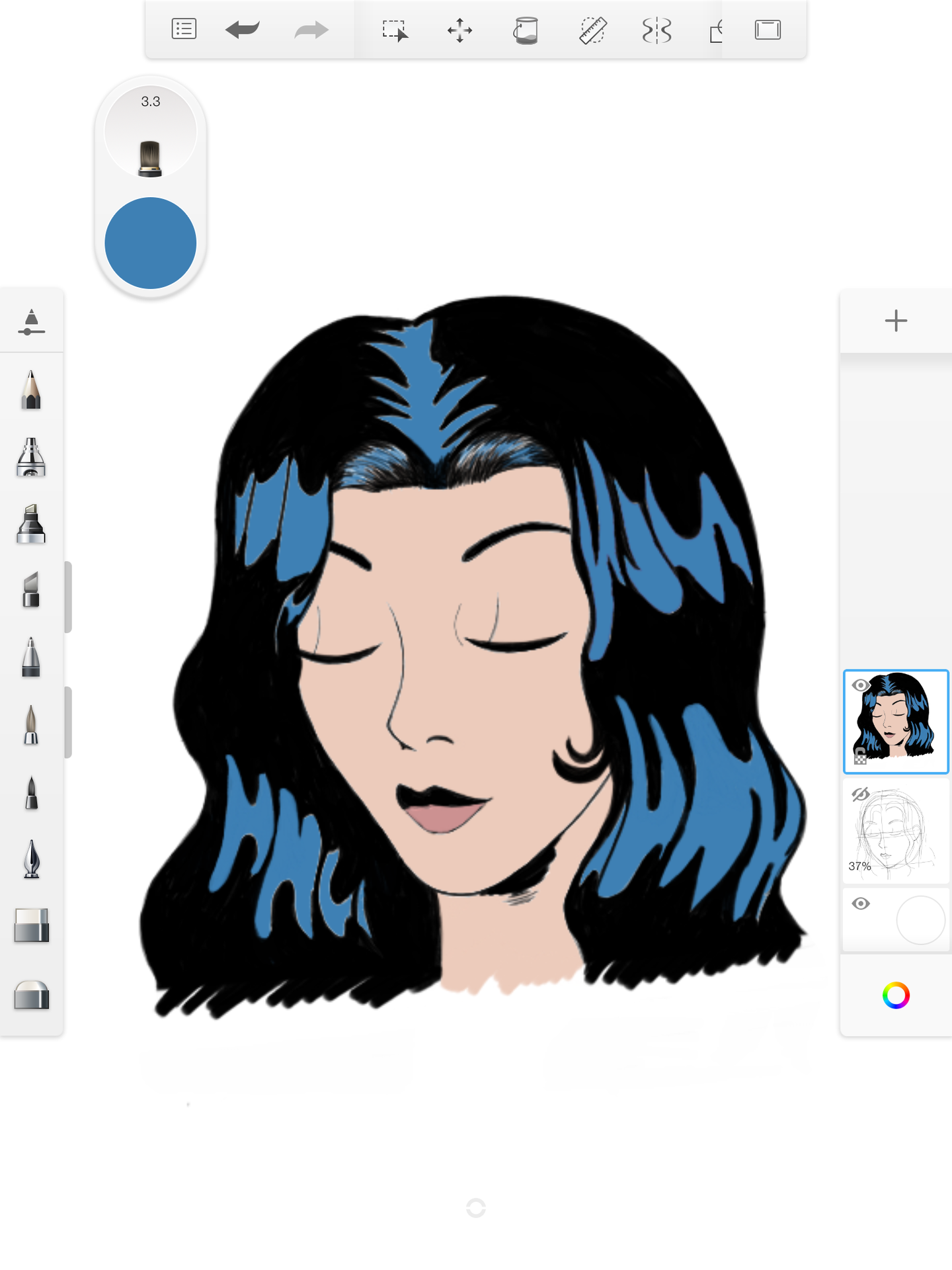Open the ruler guides tool

pyautogui.click(x=592, y=30)
